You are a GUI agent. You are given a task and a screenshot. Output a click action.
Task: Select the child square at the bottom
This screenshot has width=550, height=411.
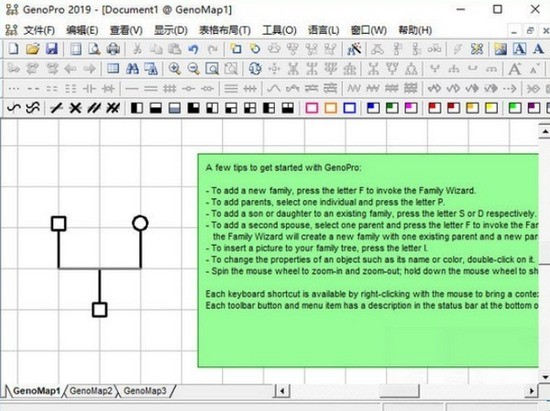[100, 310]
